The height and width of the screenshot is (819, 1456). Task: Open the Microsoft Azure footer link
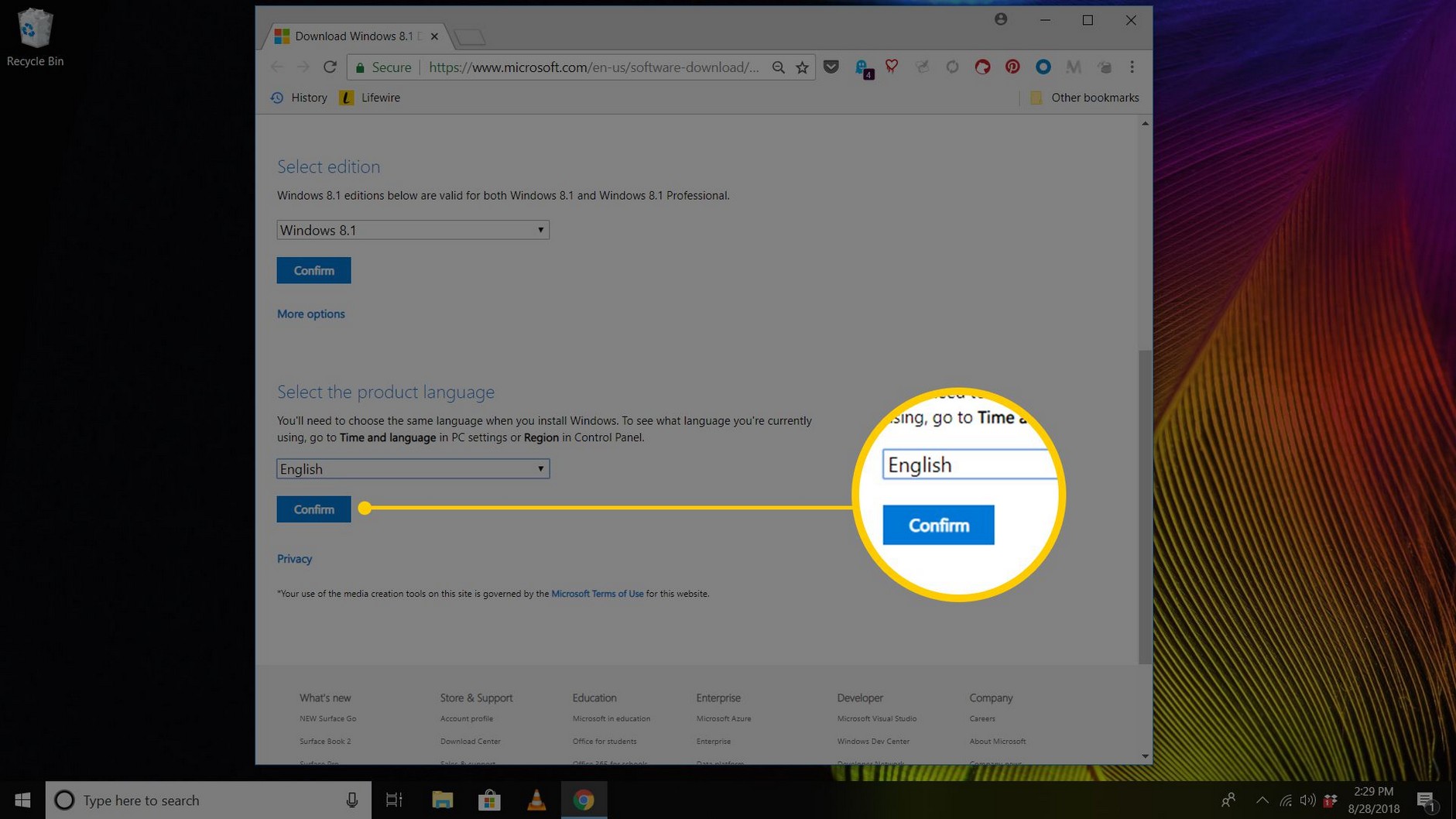point(723,718)
